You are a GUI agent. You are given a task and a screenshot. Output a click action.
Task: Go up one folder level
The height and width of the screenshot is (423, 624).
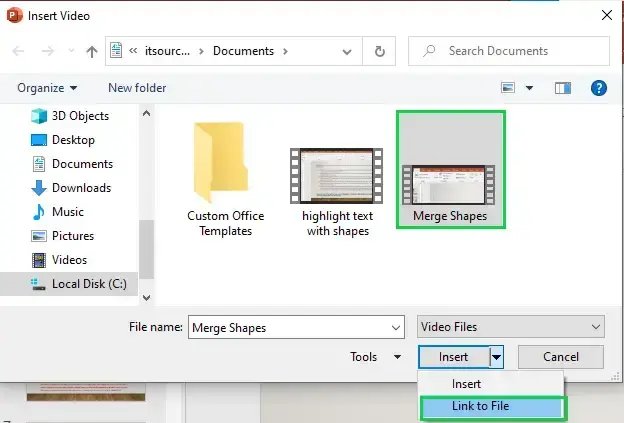(x=92, y=51)
